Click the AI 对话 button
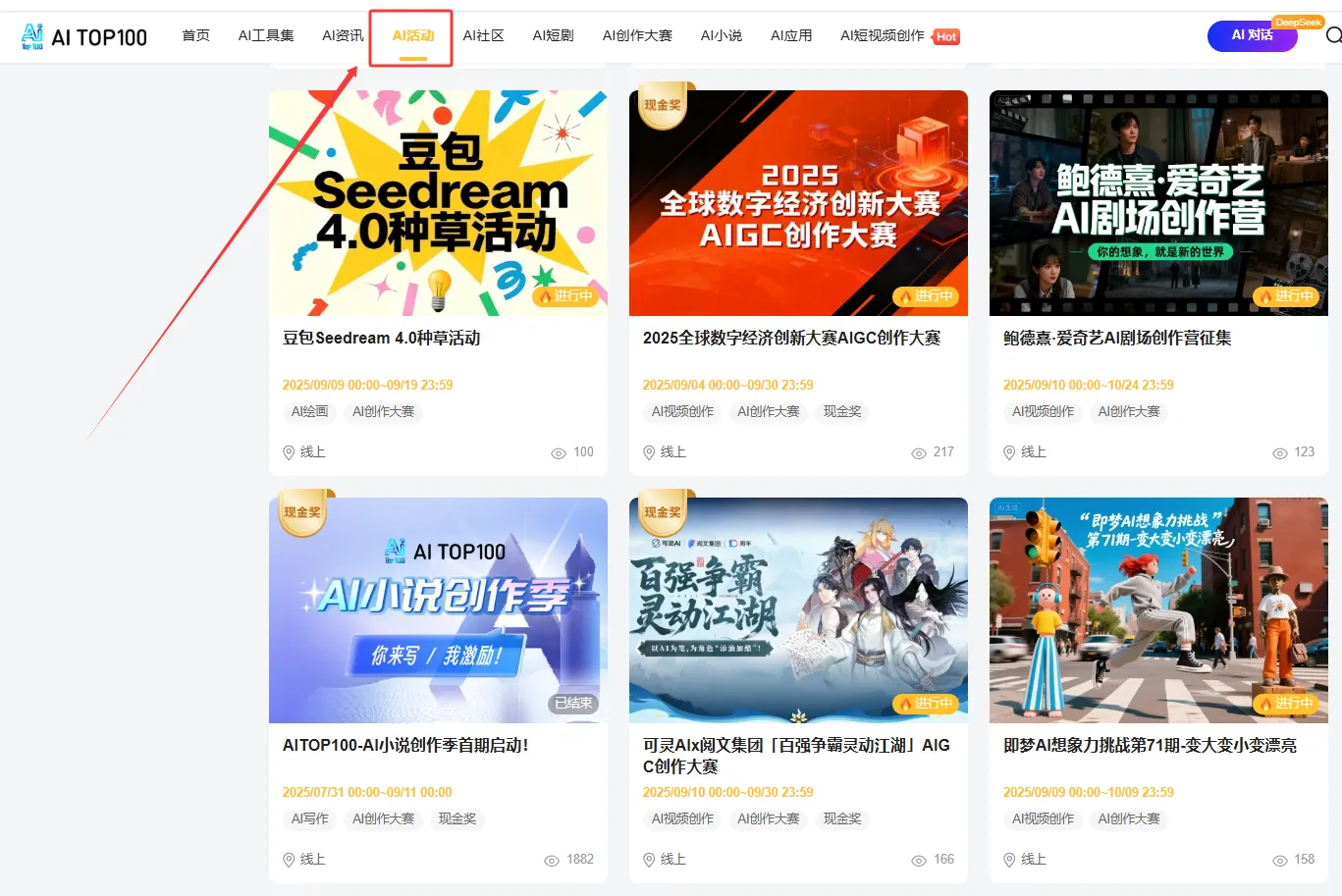1342x896 pixels. click(x=1253, y=35)
